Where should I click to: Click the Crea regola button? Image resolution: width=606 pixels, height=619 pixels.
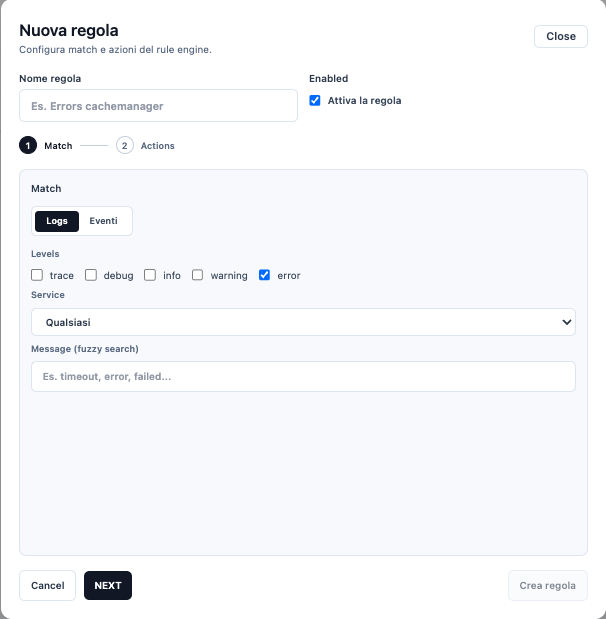(547, 585)
